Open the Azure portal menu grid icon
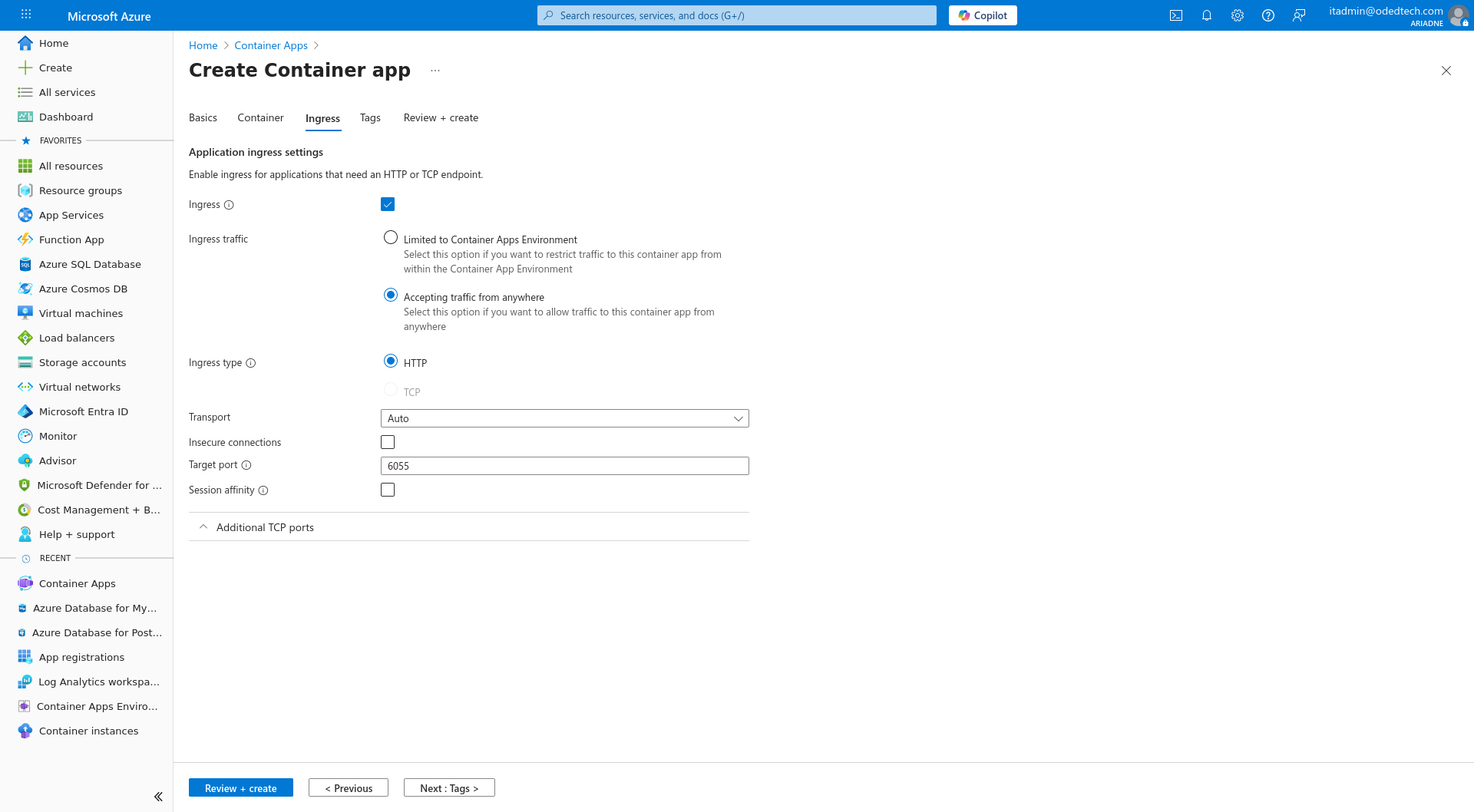The width and height of the screenshot is (1474, 812). pyautogui.click(x=26, y=15)
